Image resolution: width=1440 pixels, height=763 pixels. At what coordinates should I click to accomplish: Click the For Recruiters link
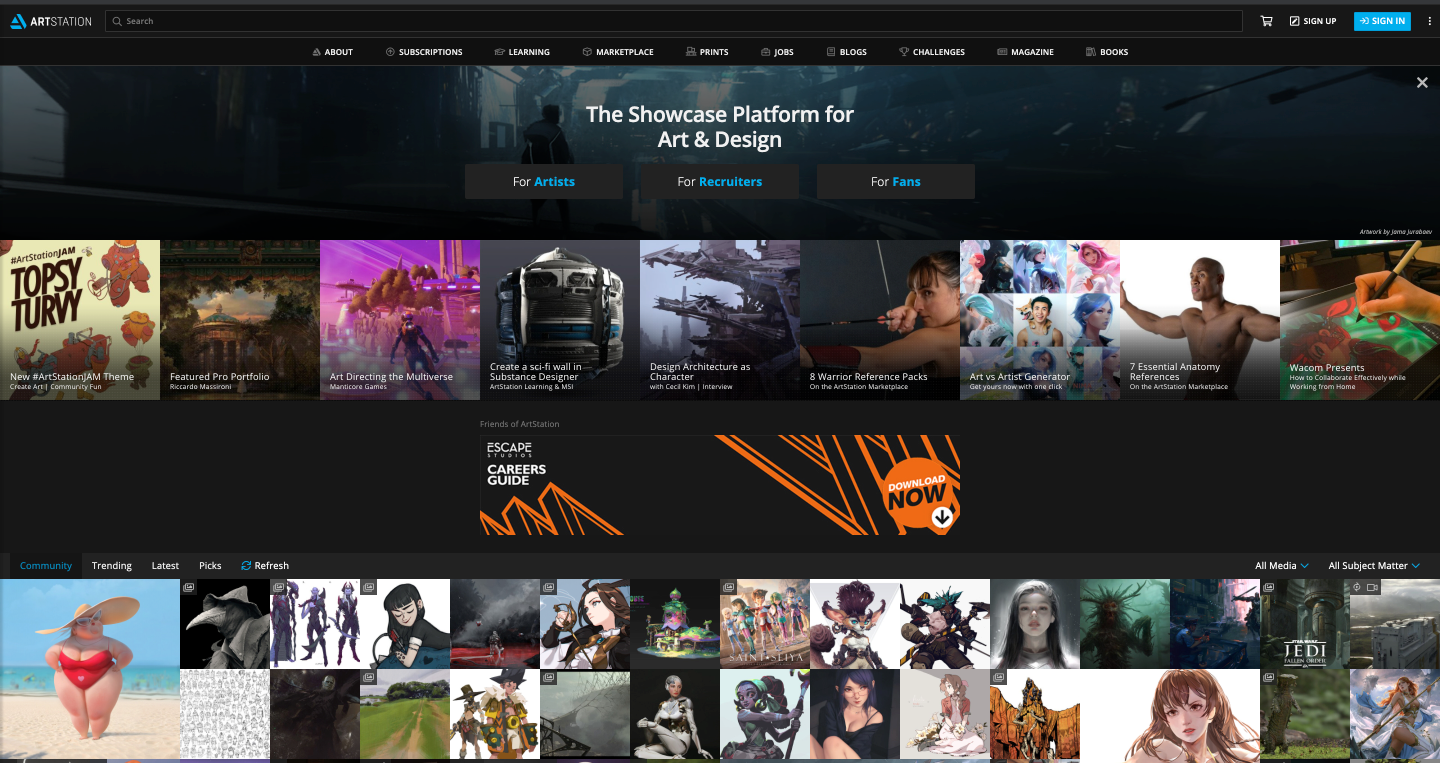(720, 181)
